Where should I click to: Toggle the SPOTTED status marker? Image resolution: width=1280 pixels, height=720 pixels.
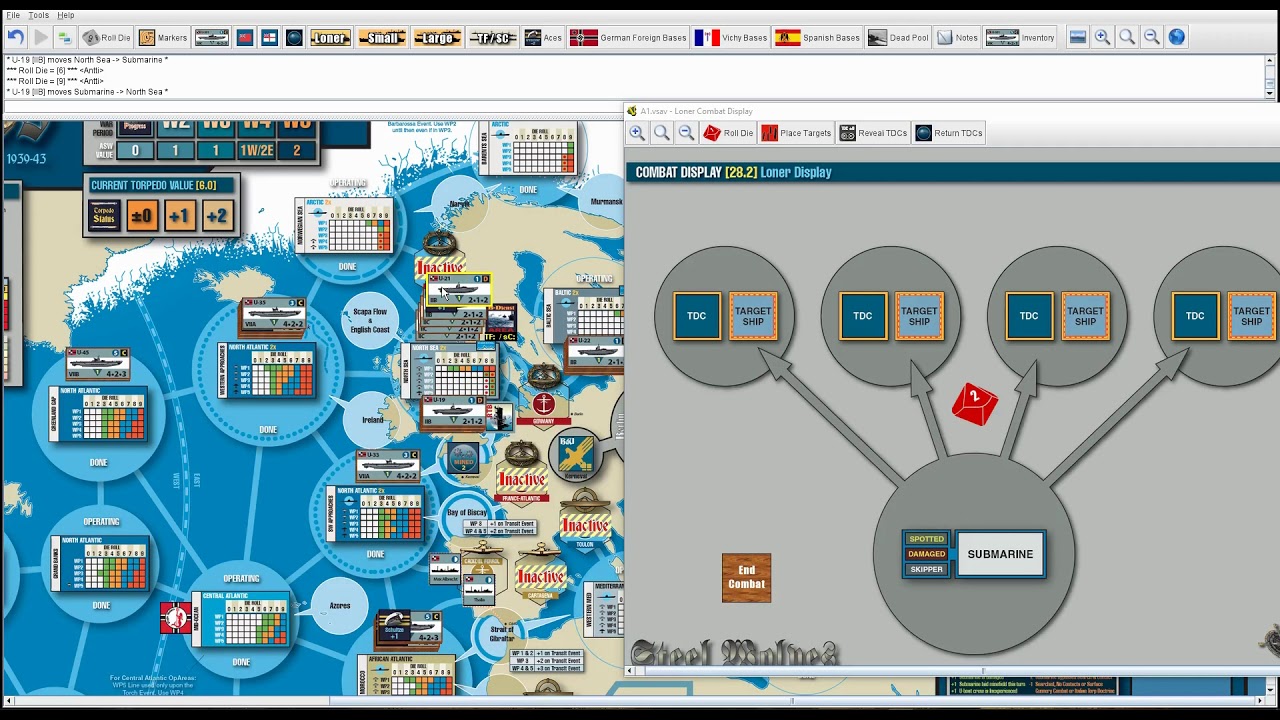[926, 539]
